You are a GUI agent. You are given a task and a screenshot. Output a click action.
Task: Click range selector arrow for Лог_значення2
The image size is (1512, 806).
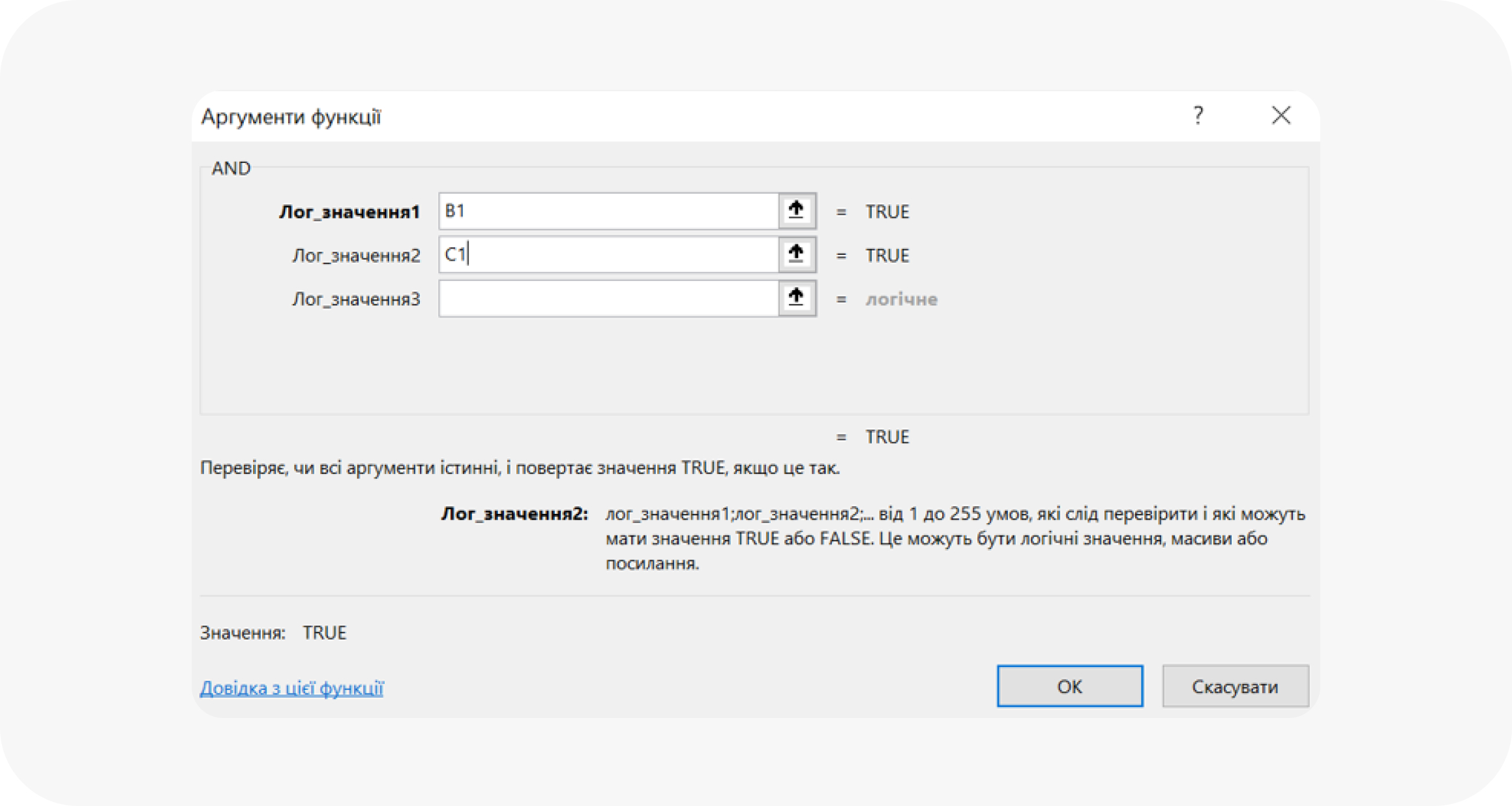point(796,254)
